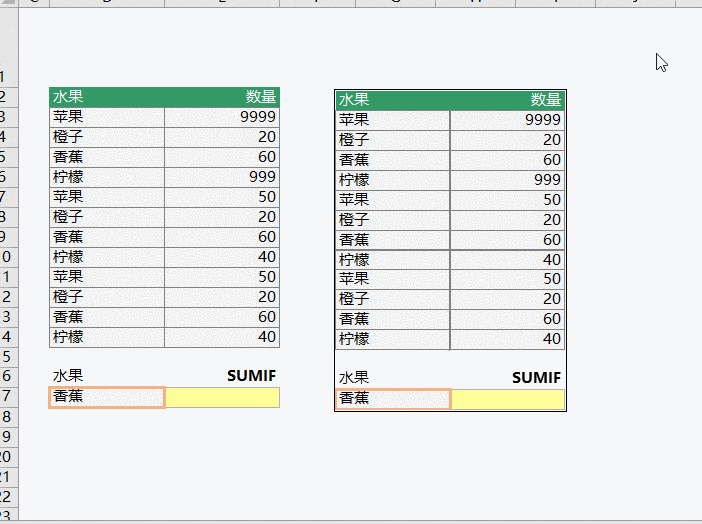The width and height of the screenshot is (702, 524).
Task: Click the orange-bordered 香蕉 criteria cell on the left
Action: (107, 397)
